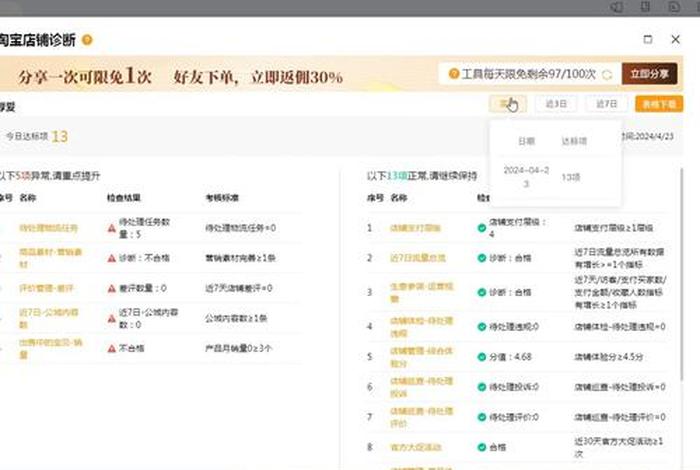Click the banner text 好友下单，立即返佣30%
The width and height of the screenshot is (700, 470).
point(258,77)
